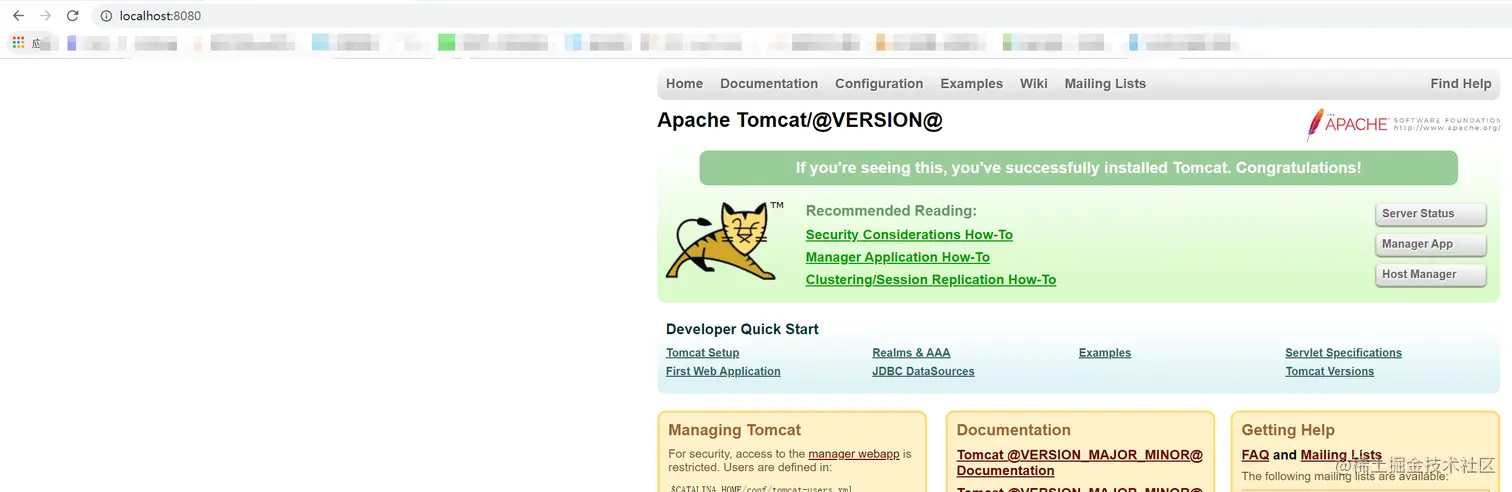1512x492 pixels.
Task: Open the First Web Application link
Action: click(723, 371)
